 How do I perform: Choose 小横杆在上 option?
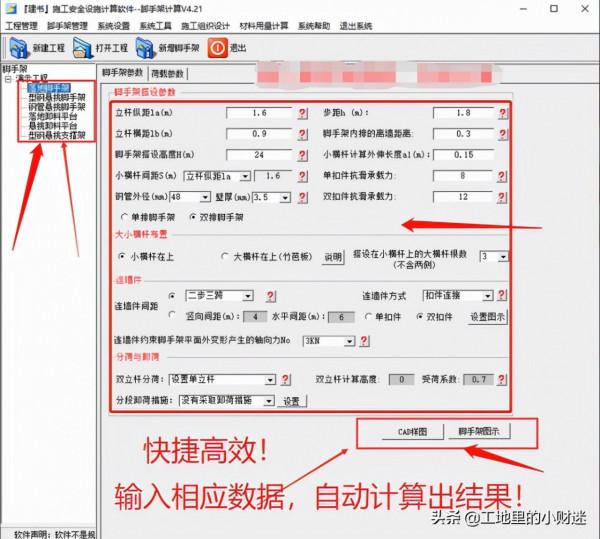pos(122,256)
